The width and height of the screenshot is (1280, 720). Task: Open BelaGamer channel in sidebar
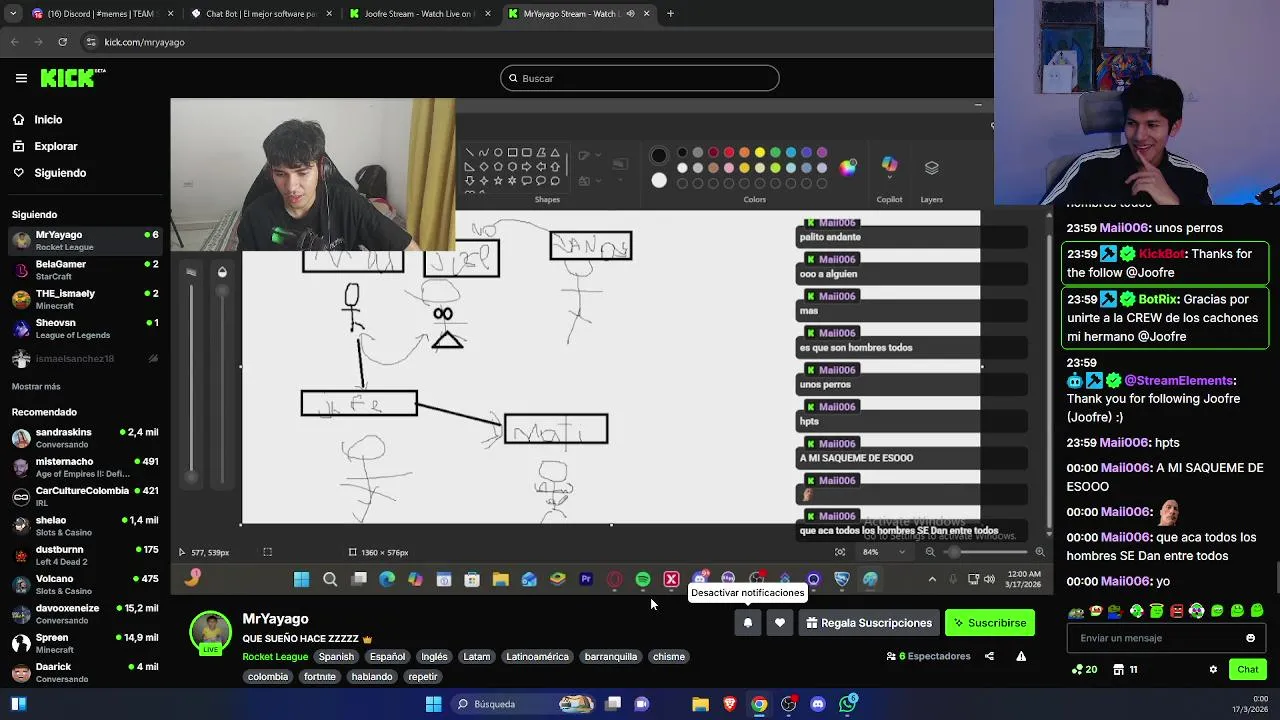(x=85, y=270)
